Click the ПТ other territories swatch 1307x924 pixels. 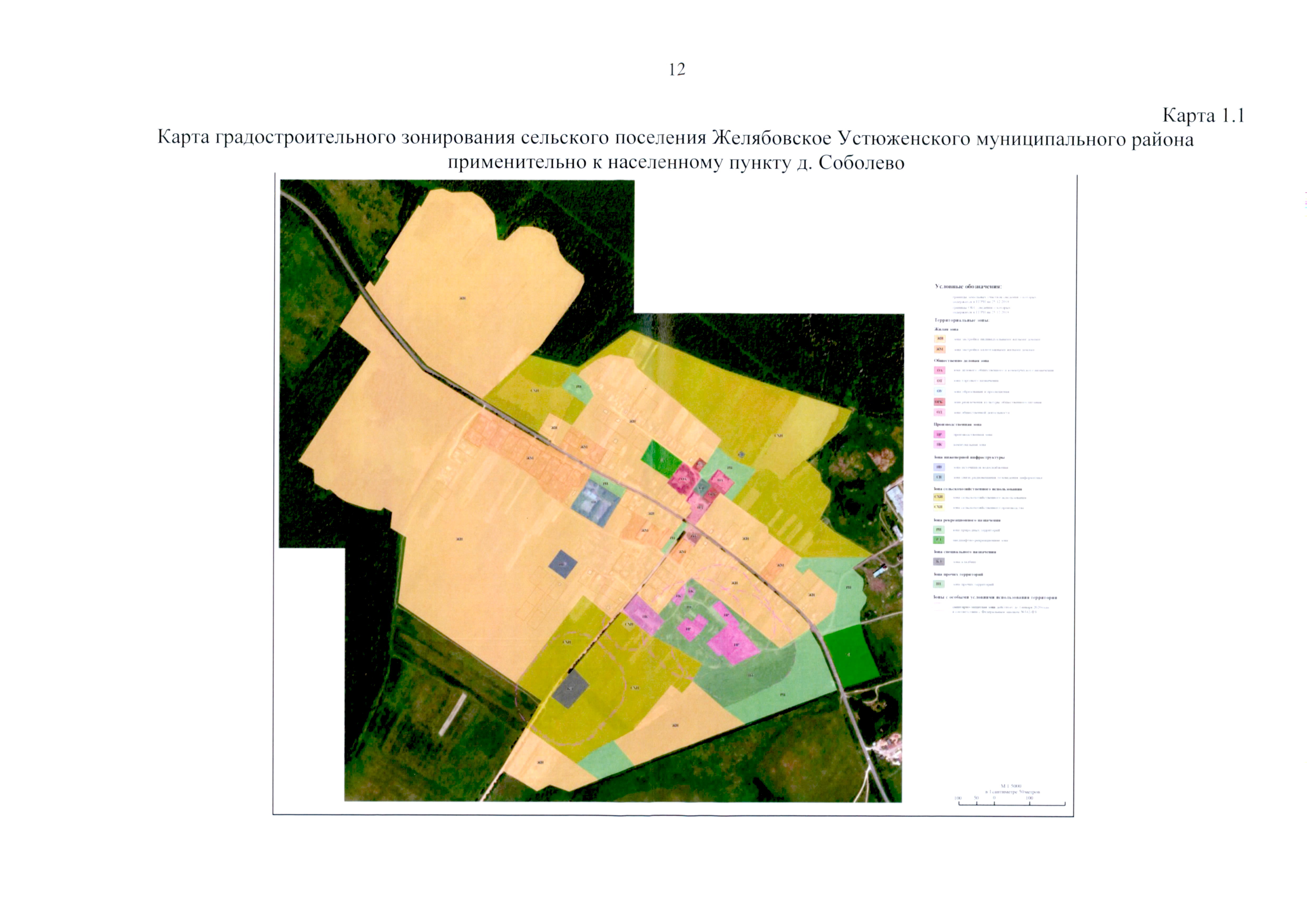coord(939,584)
